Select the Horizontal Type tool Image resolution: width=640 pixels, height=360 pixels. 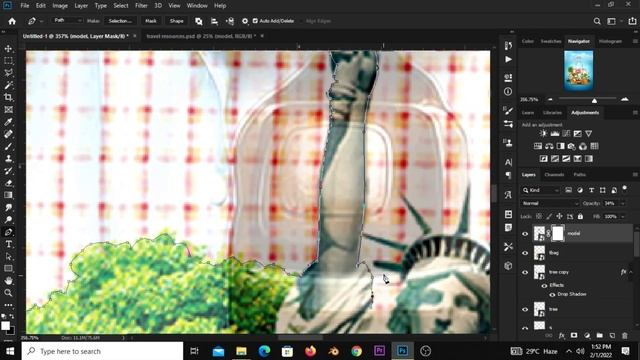(x=8, y=244)
